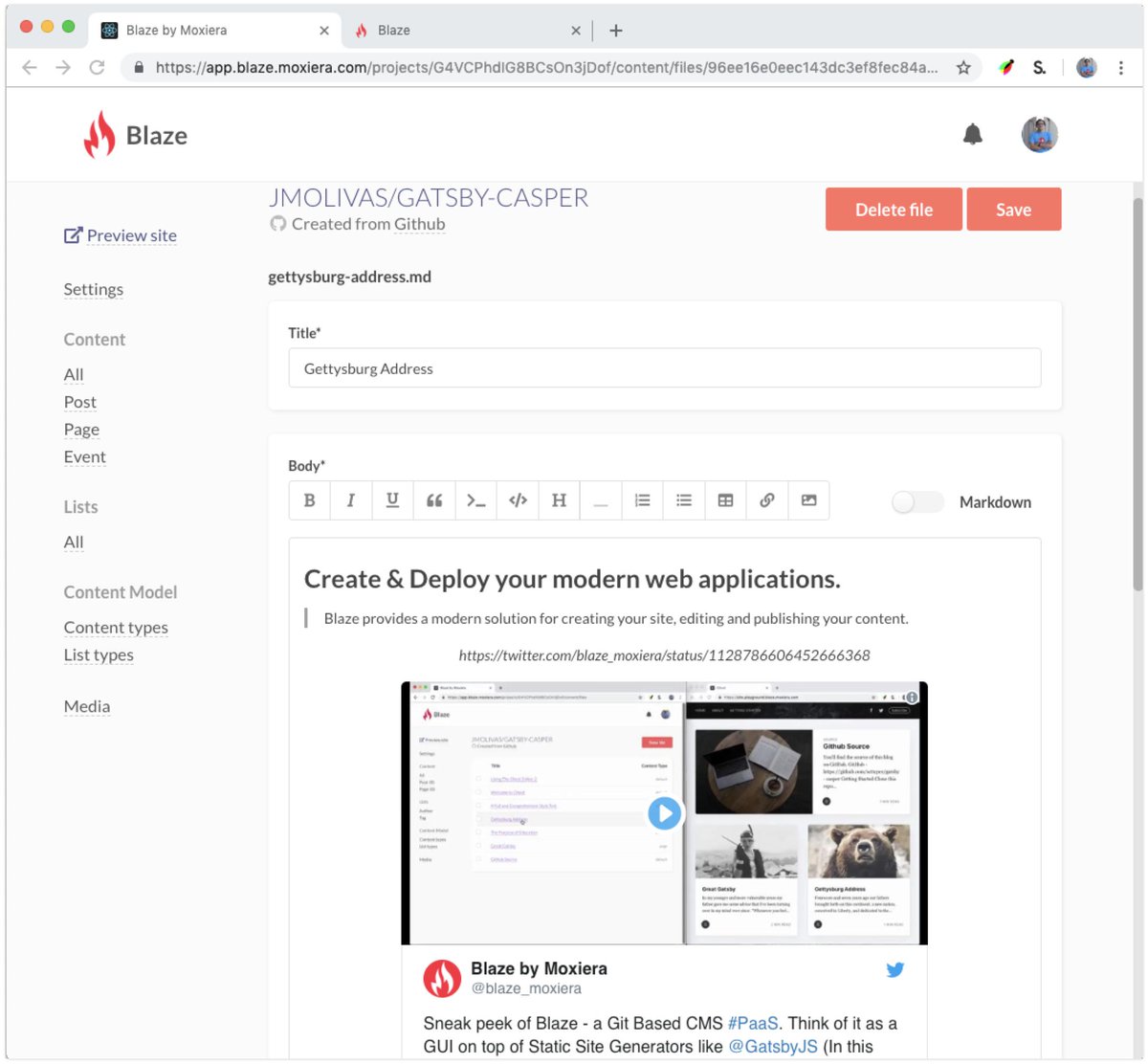Open notifications via the bell icon

pyautogui.click(x=972, y=134)
